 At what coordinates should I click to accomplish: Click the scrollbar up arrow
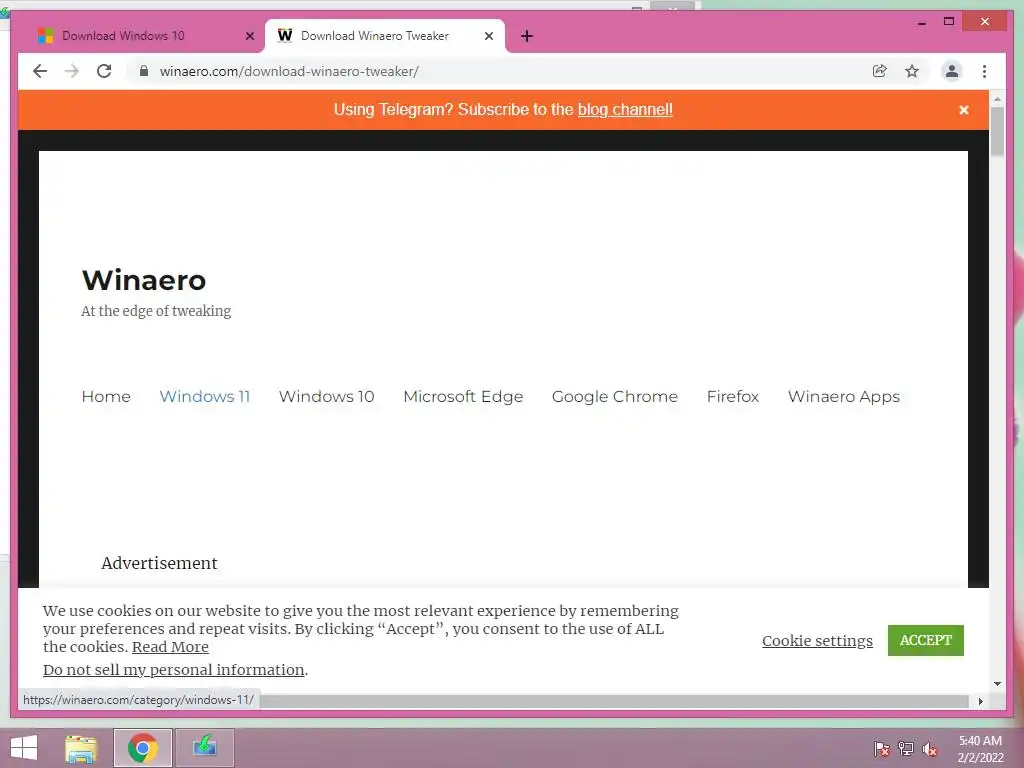click(x=997, y=99)
